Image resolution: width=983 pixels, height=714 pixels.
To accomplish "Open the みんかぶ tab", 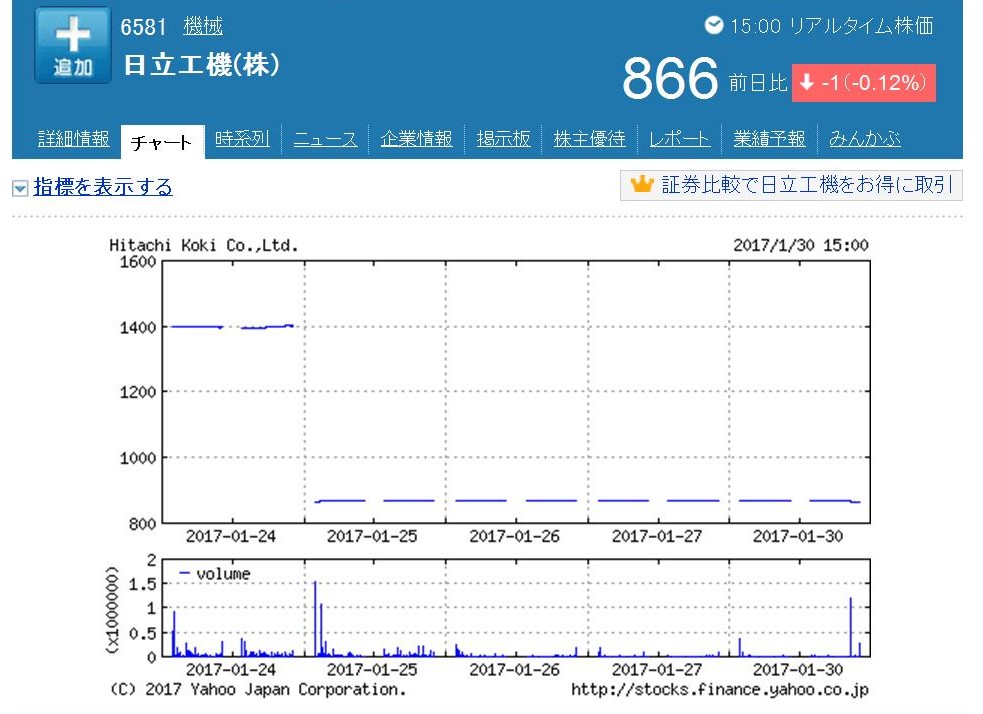I will [865, 139].
